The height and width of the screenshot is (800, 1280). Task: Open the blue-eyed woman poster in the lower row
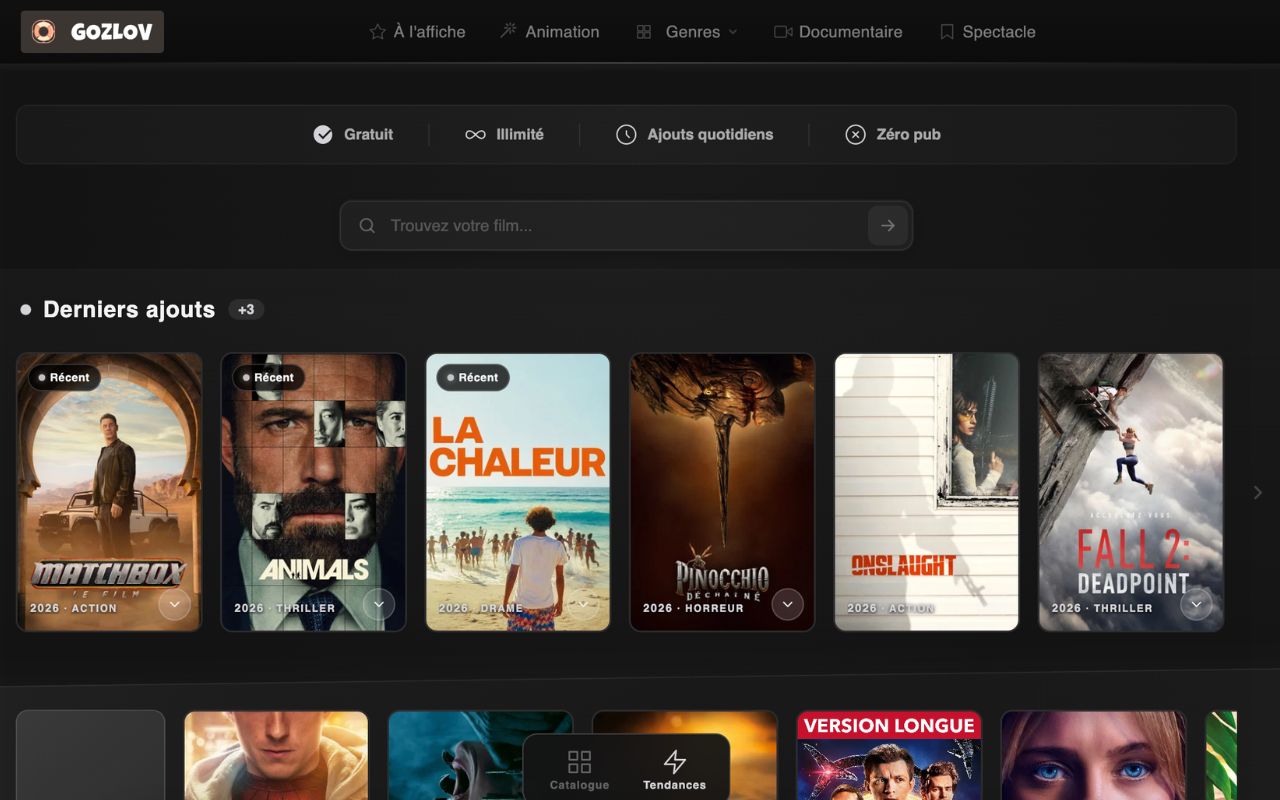pyautogui.click(x=1093, y=756)
